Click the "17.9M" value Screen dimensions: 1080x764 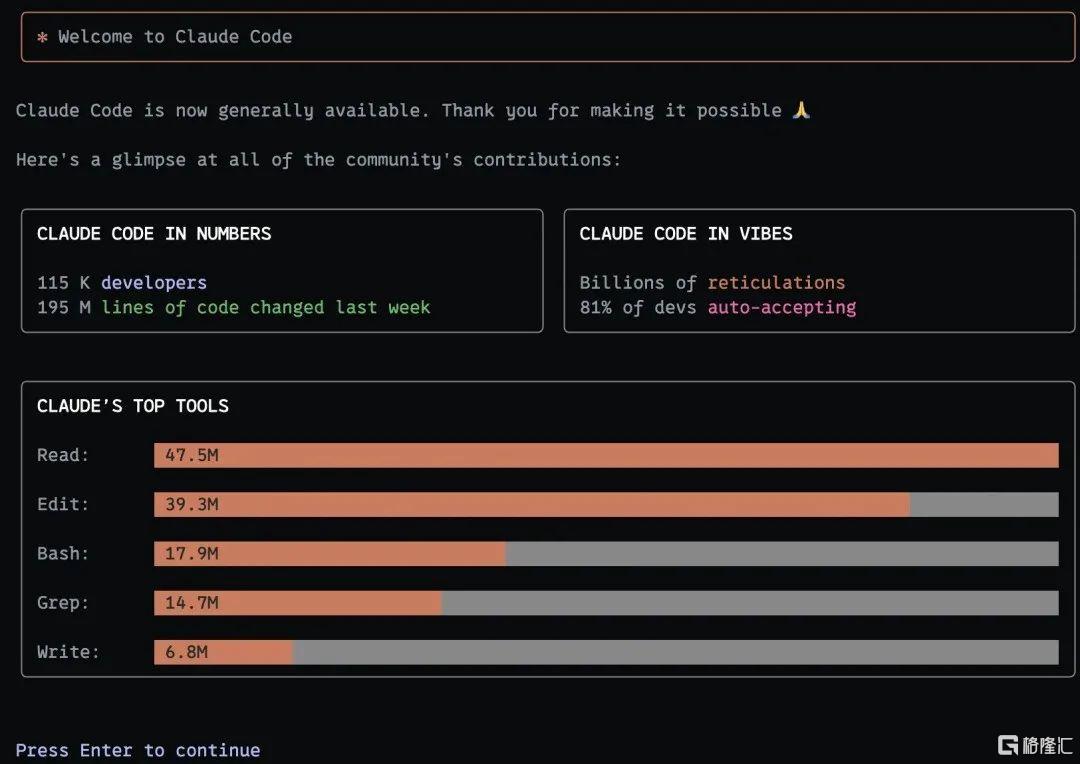pos(191,554)
